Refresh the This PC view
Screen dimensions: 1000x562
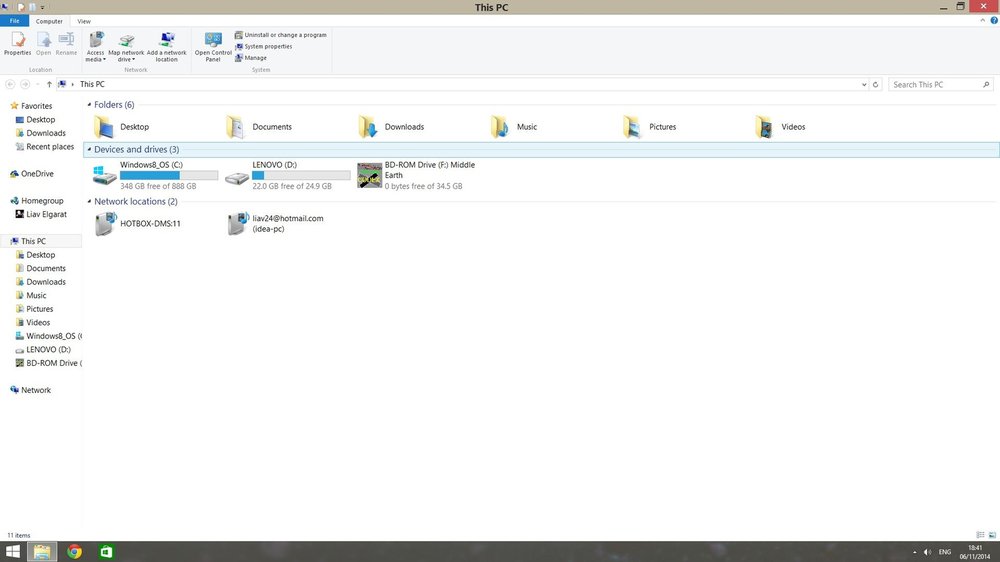point(876,84)
